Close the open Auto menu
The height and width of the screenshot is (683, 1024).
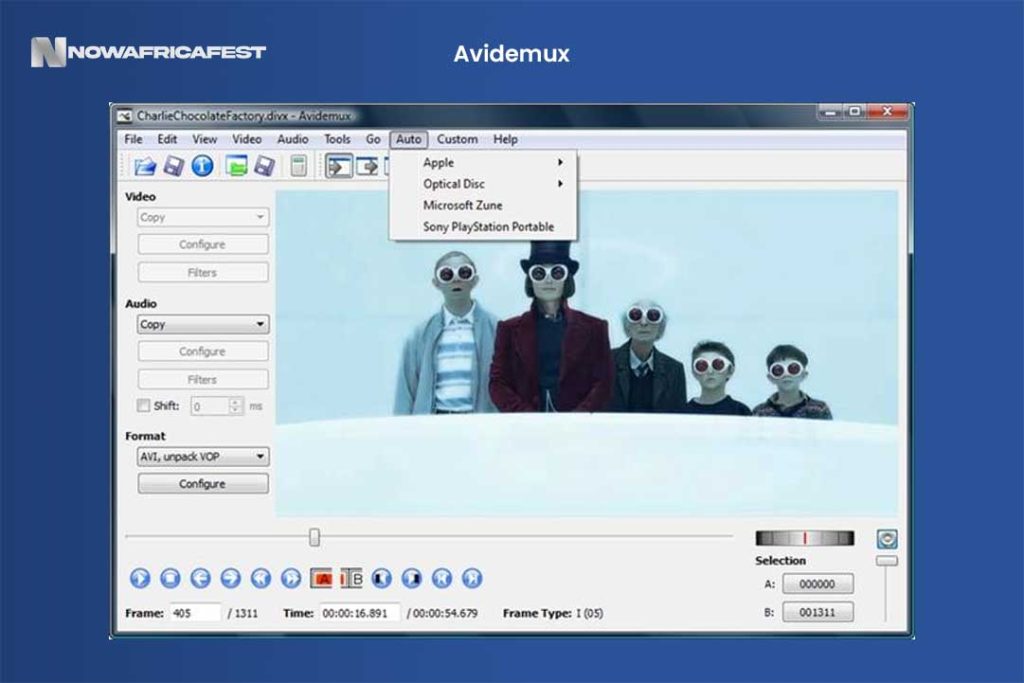tap(409, 139)
